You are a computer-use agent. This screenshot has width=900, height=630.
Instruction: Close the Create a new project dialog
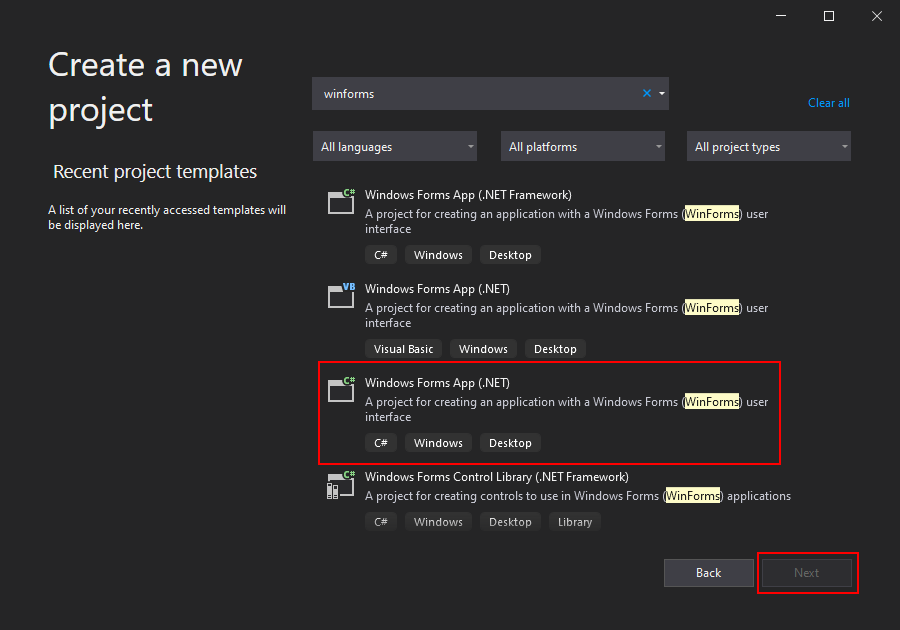(x=875, y=16)
